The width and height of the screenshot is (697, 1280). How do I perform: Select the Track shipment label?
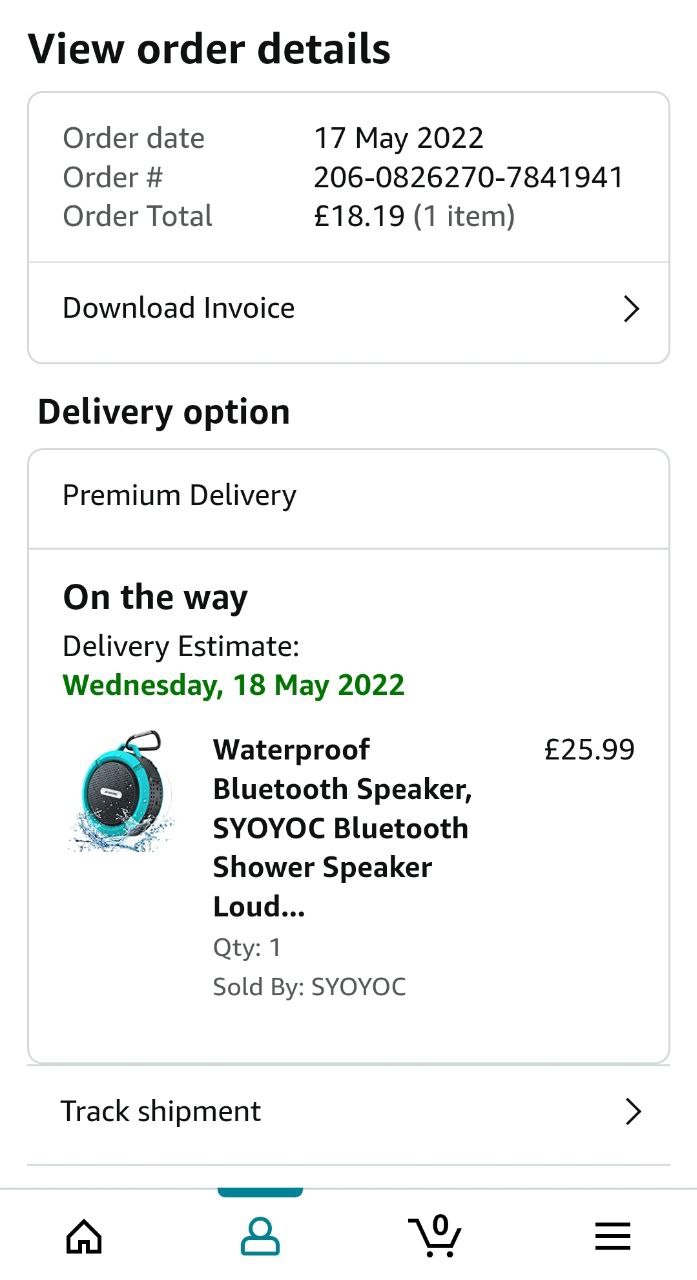pos(161,1111)
